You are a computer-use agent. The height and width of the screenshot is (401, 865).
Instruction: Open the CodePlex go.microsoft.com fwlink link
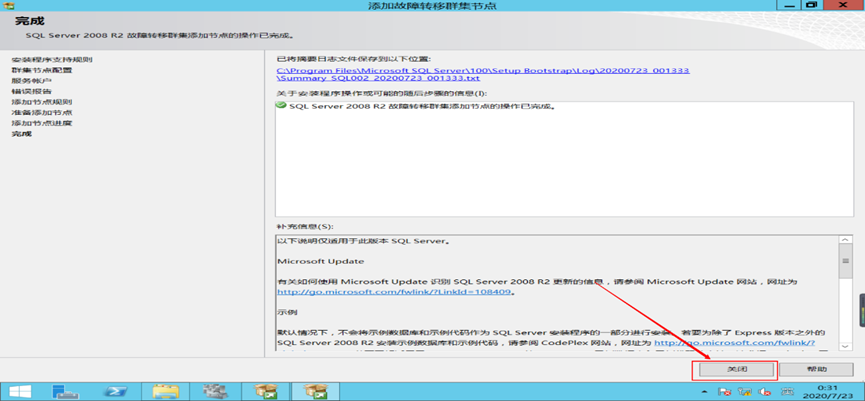point(734,343)
